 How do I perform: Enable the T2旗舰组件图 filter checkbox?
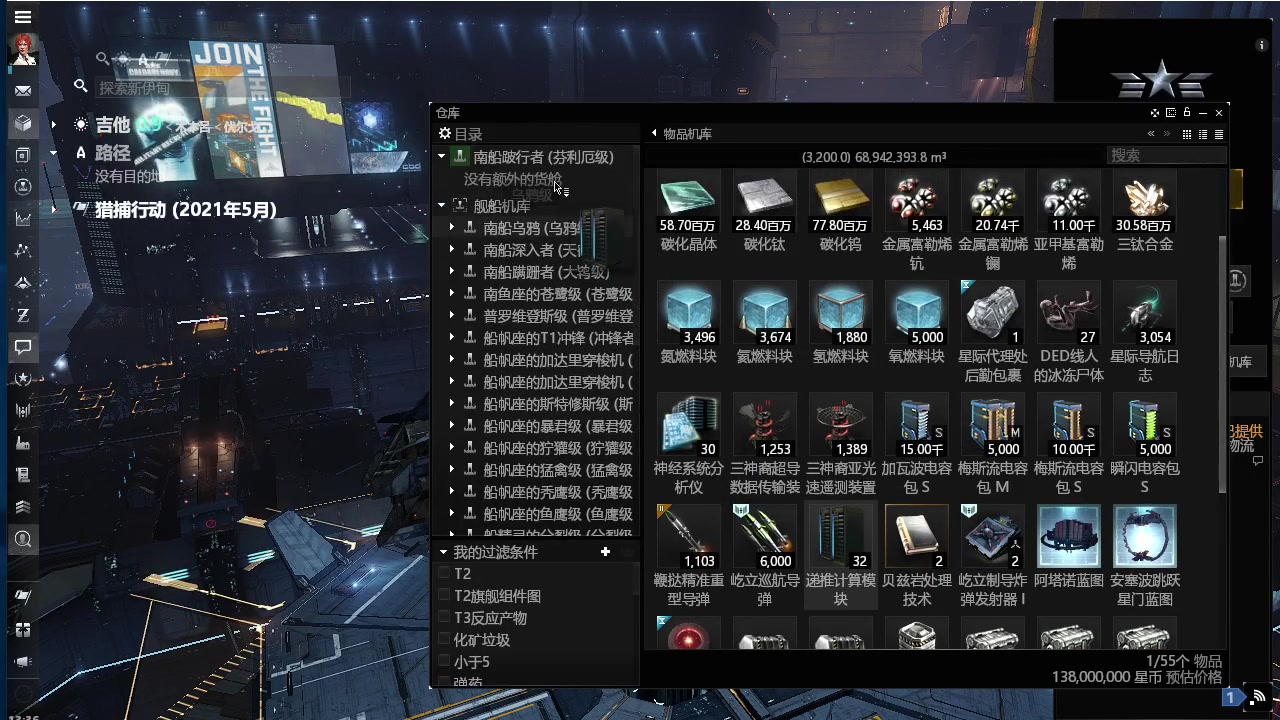(x=444, y=596)
